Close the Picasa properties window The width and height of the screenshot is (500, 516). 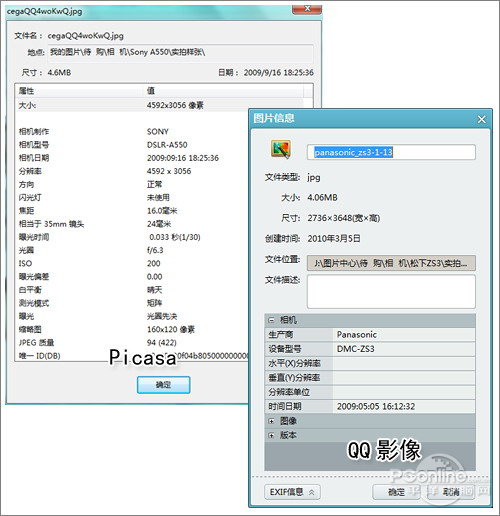coord(307,9)
